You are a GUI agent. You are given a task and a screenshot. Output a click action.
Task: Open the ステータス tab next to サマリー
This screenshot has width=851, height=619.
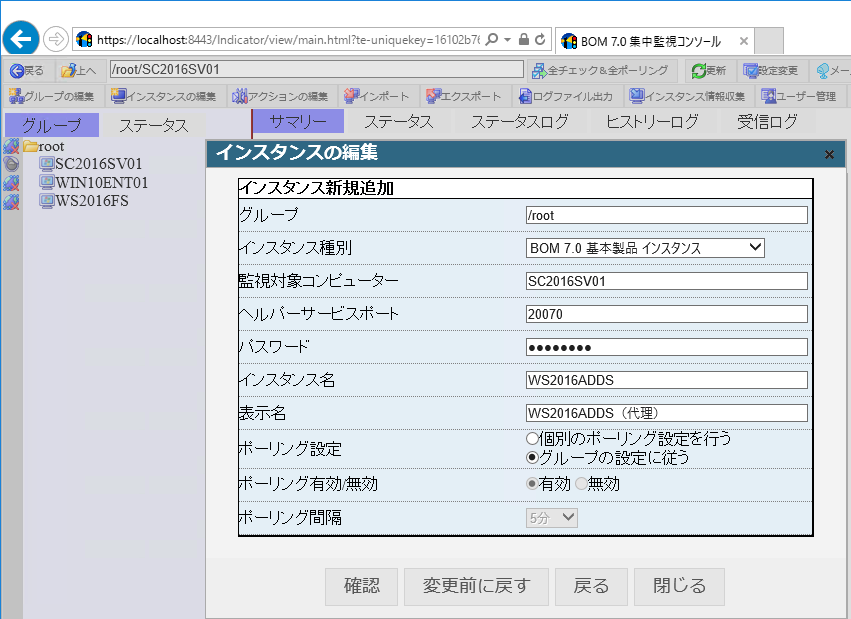pyautogui.click(x=398, y=121)
